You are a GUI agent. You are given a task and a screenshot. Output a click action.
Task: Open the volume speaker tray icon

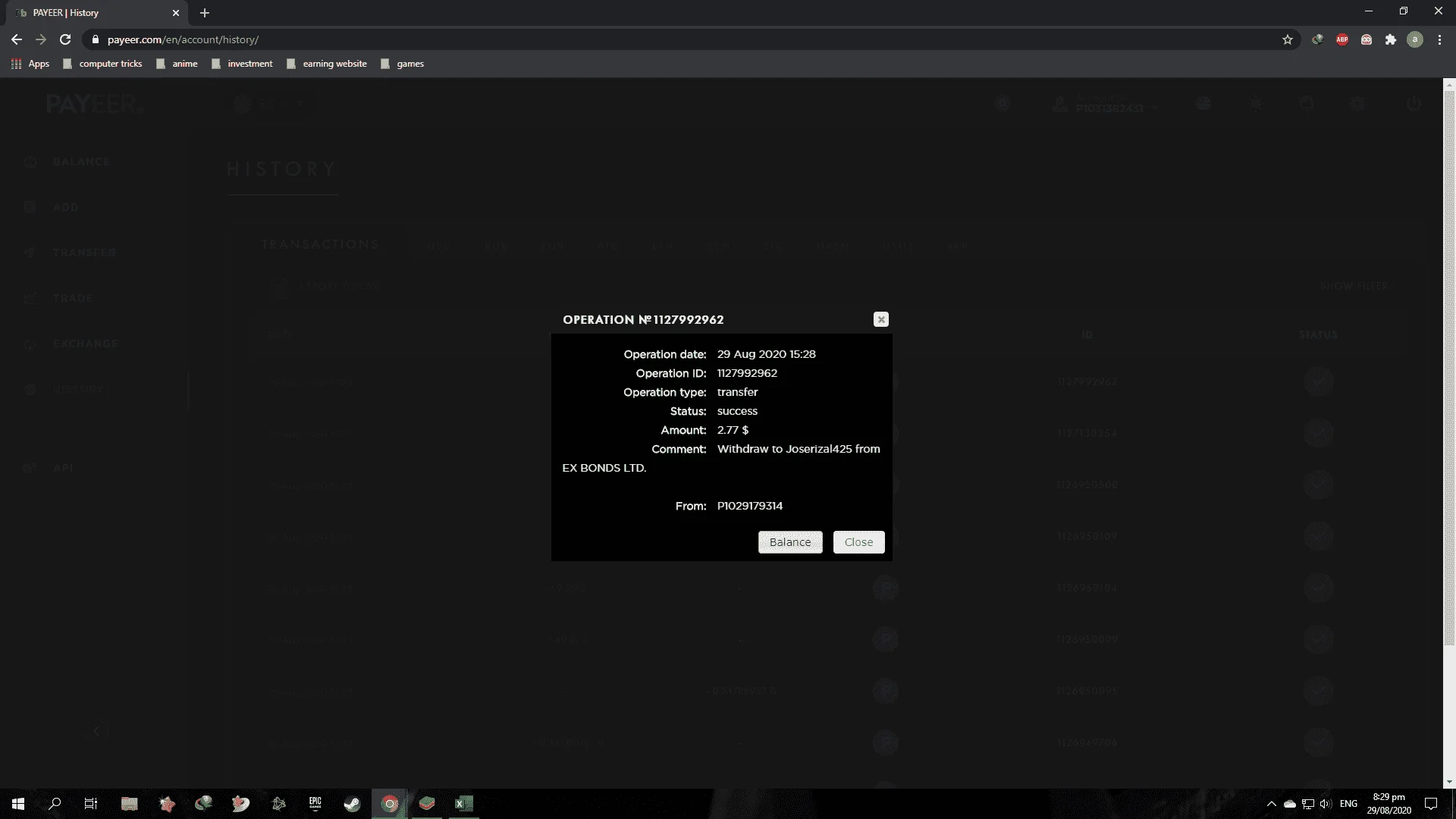[1326, 804]
